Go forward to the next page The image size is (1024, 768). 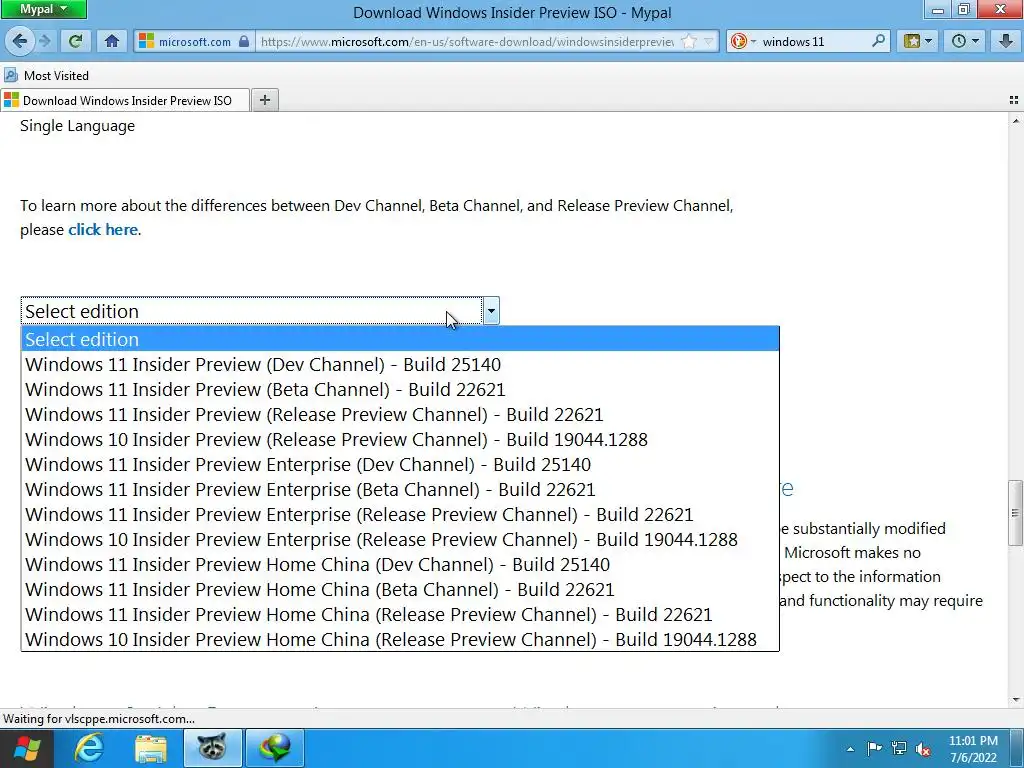pyautogui.click(x=44, y=42)
